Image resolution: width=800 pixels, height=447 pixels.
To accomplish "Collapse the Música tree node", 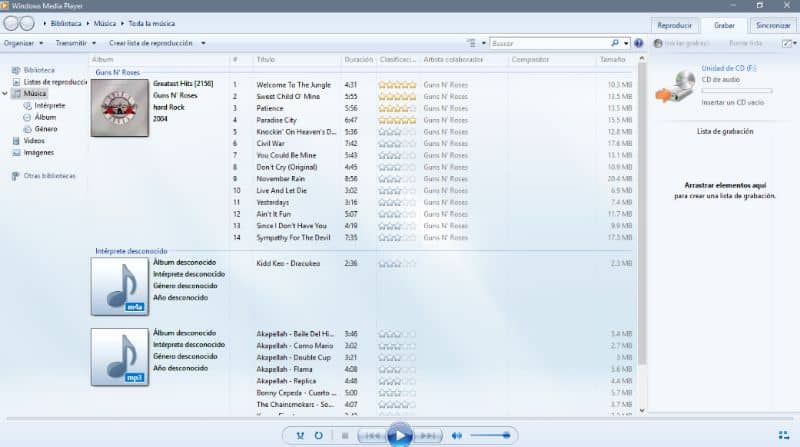I will [5, 93].
